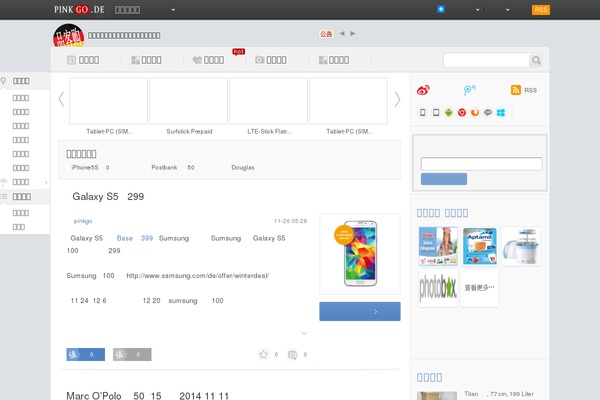Click the orange RSS button in top bar

(541, 10)
